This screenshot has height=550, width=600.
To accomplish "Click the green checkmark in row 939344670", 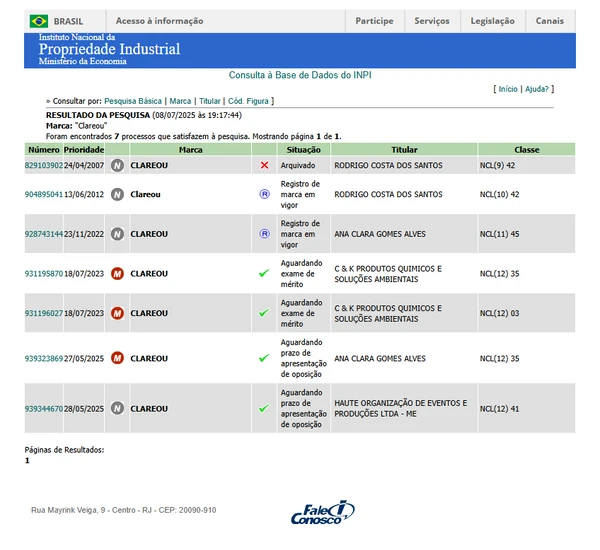I will (x=264, y=408).
